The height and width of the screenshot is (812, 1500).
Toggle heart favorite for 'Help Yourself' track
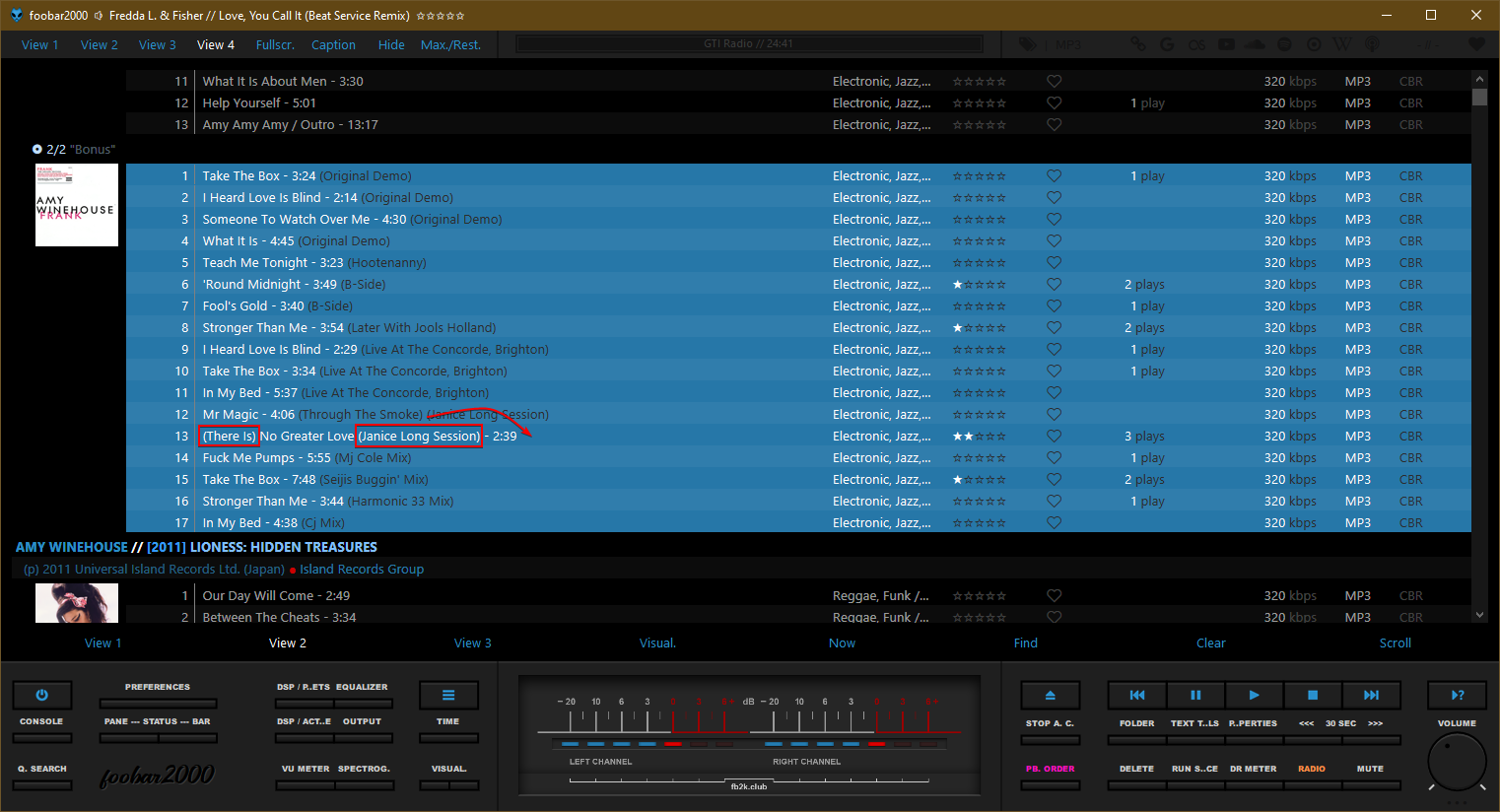click(x=1054, y=103)
